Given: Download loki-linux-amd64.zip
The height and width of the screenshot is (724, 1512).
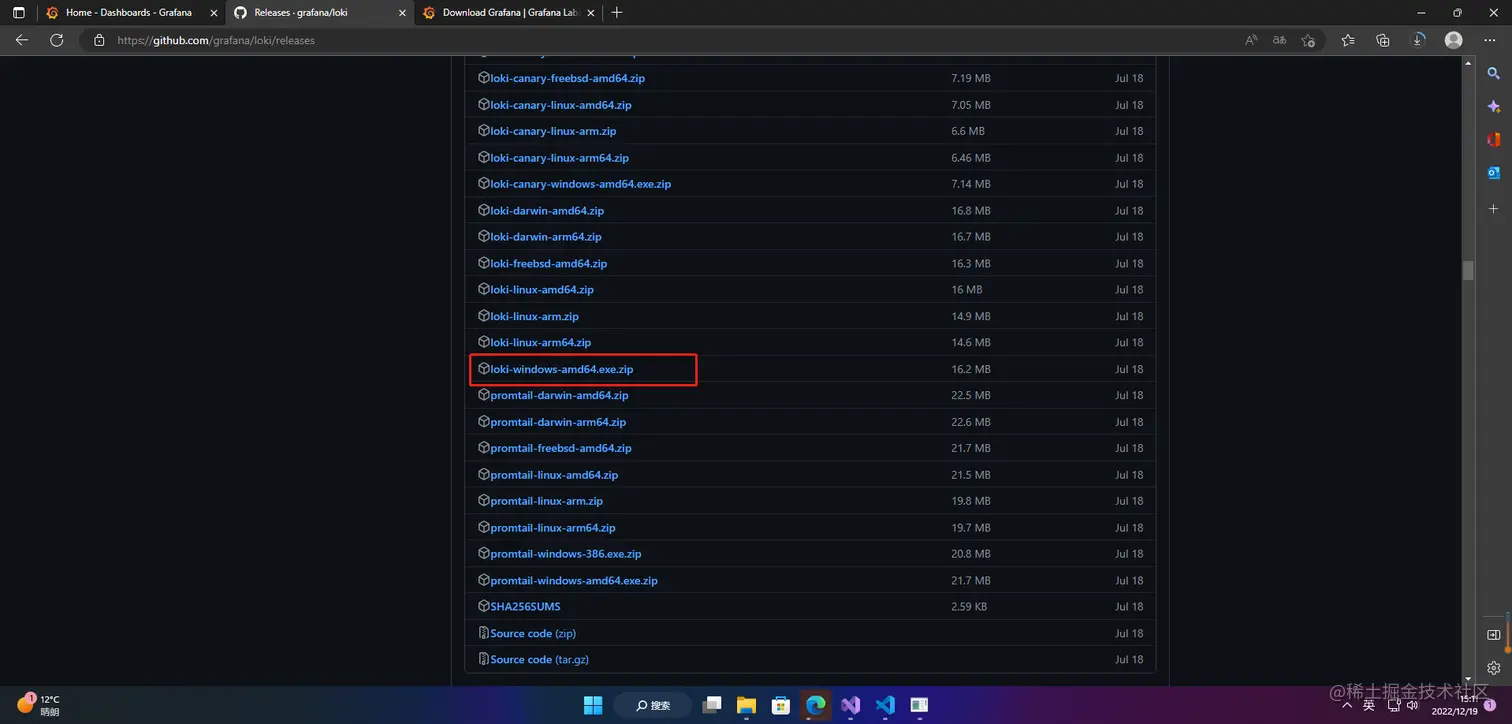Looking at the screenshot, I should coord(542,290).
